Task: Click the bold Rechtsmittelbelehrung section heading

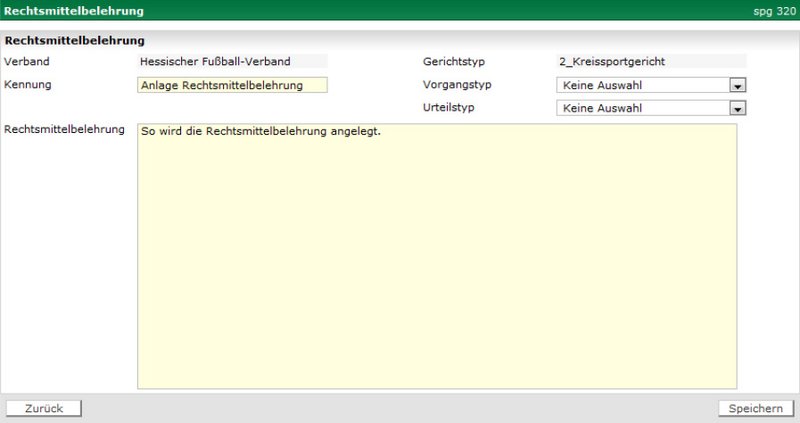Action: click(x=75, y=41)
